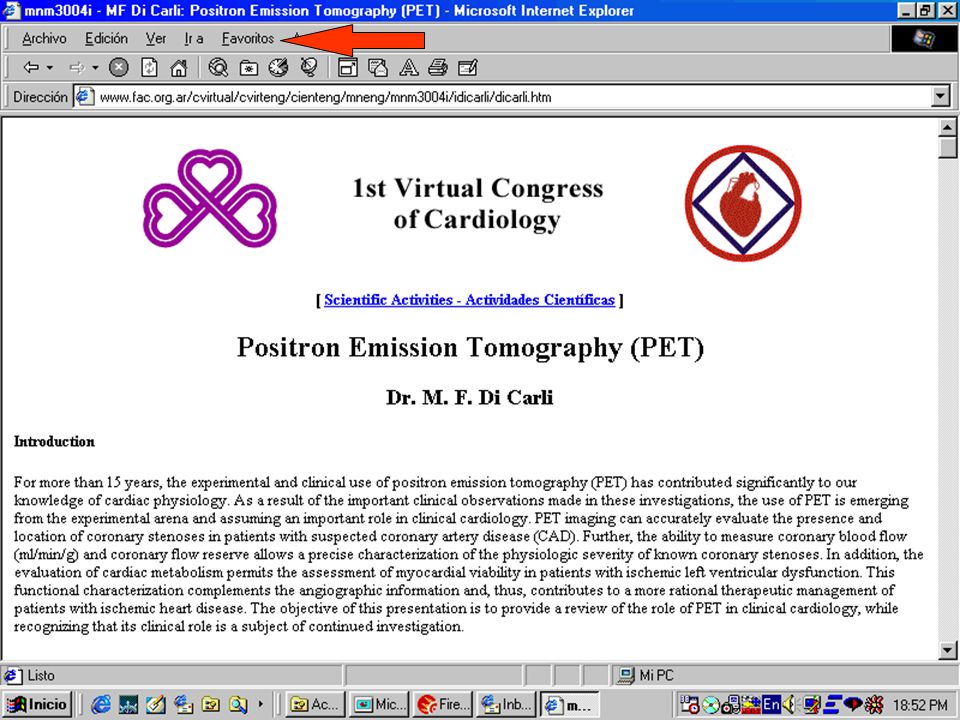Open the History toolbar icon
The height and width of the screenshot is (720, 960).
tap(278, 67)
